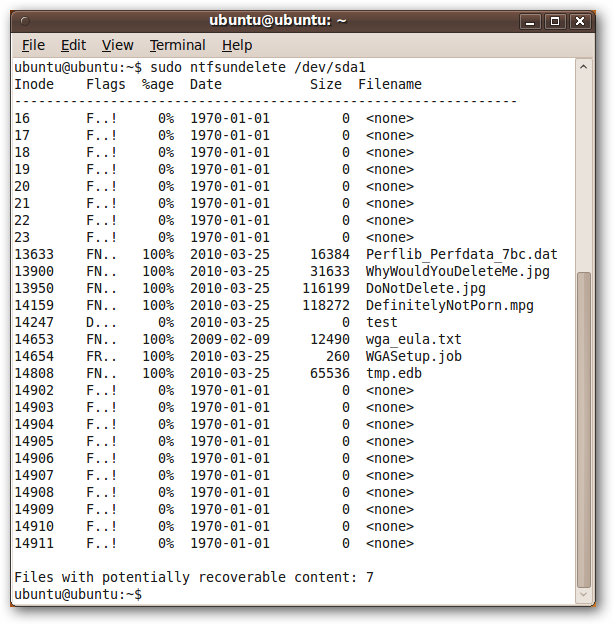
Task: Click inode number 13633
Action: click(34, 254)
